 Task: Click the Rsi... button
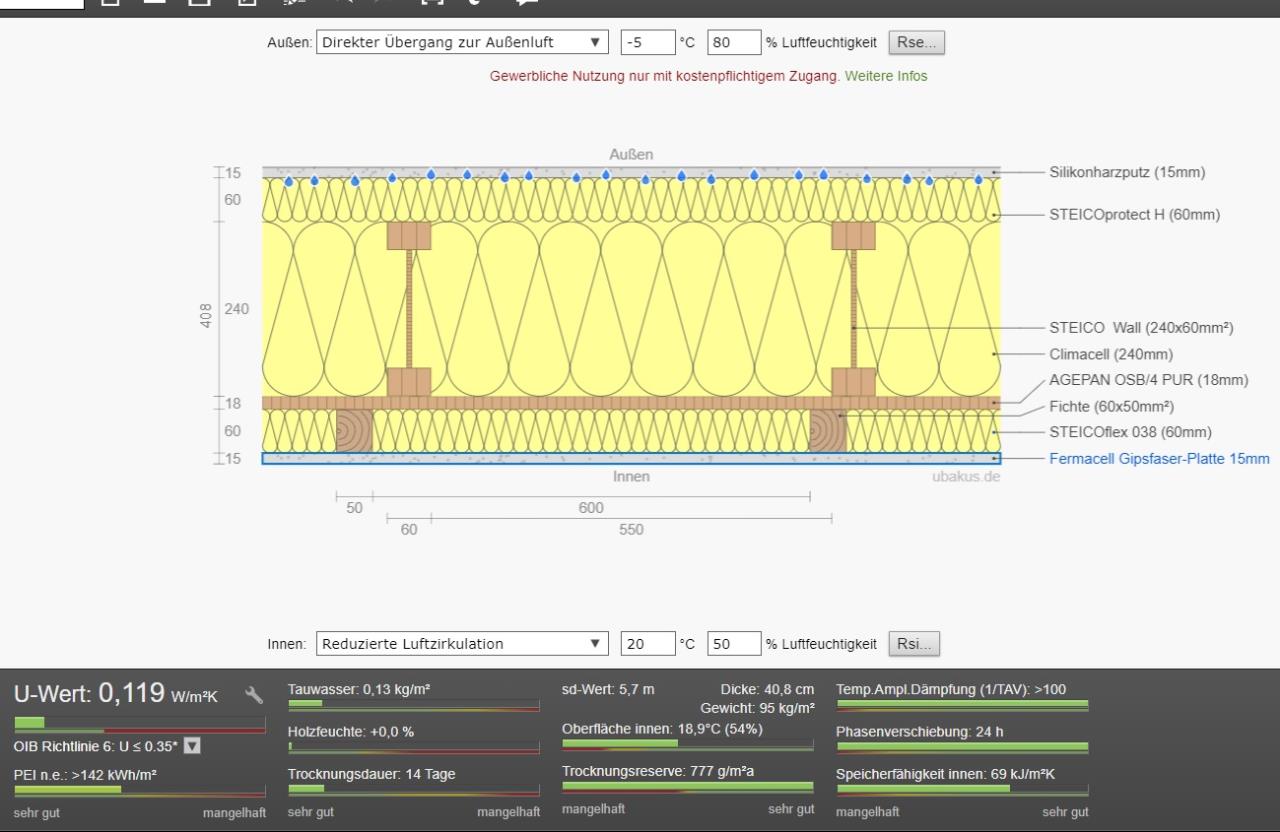pyautogui.click(x=914, y=644)
